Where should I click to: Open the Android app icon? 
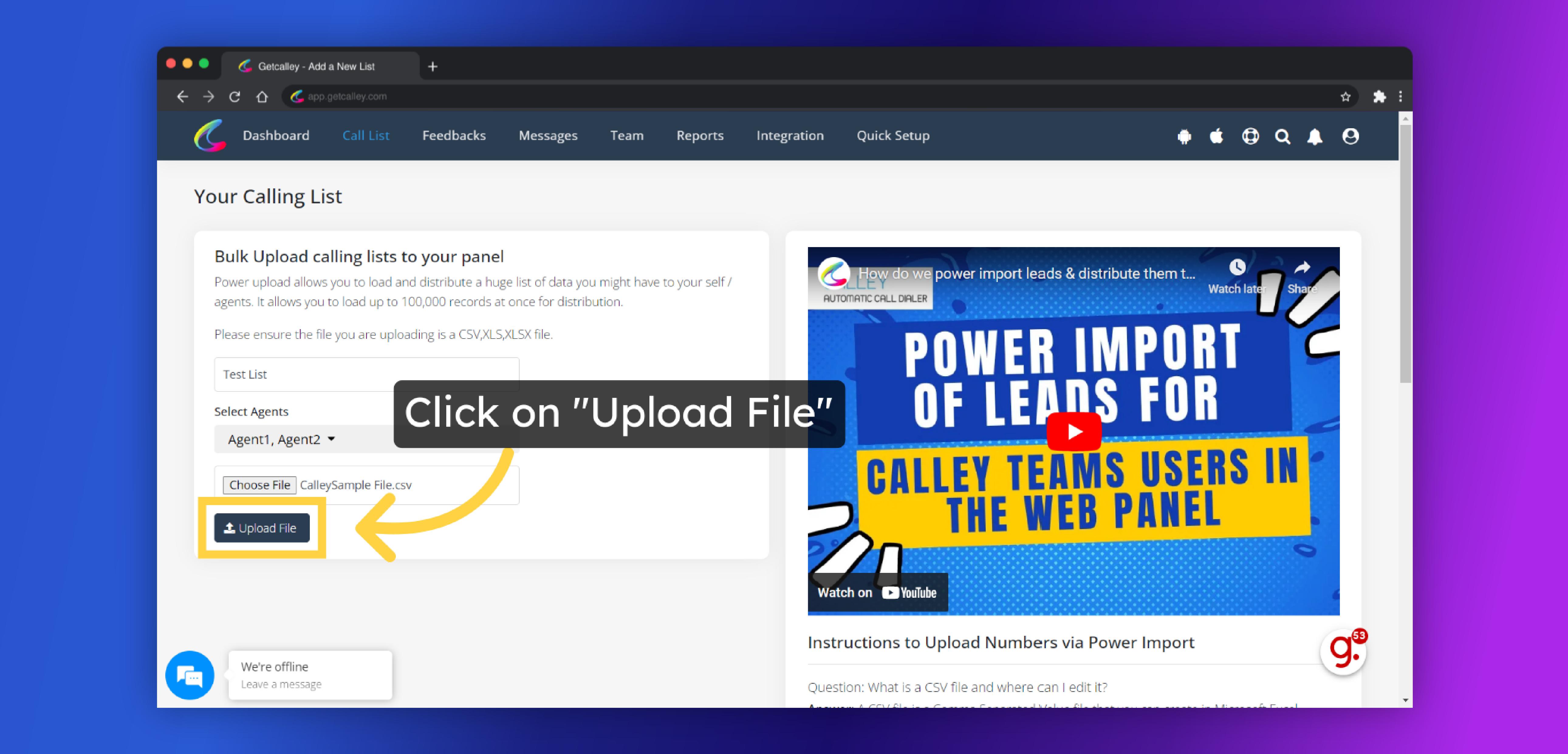pos(1184,136)
